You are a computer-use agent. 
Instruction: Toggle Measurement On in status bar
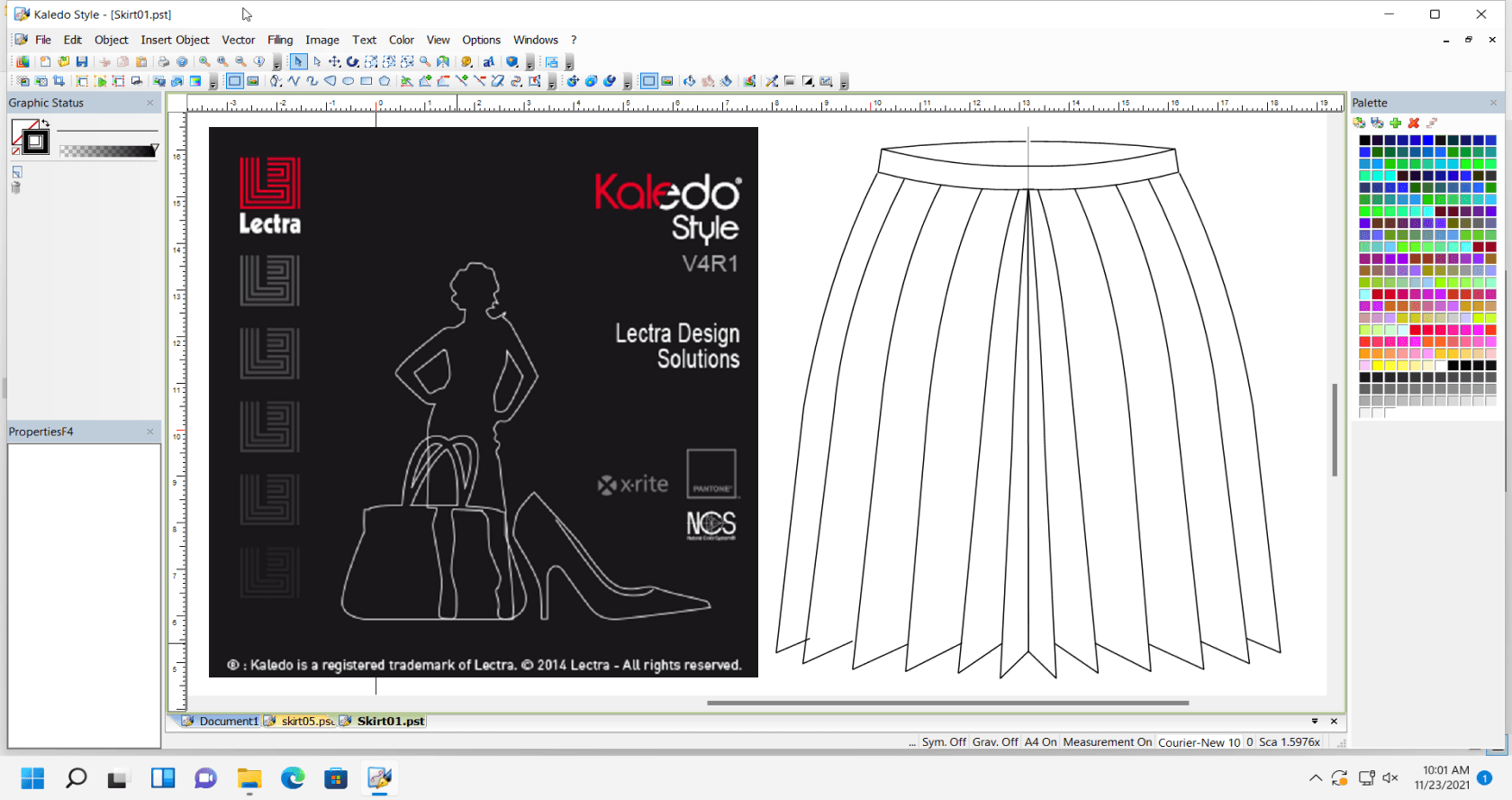(x=1108, y=742)
